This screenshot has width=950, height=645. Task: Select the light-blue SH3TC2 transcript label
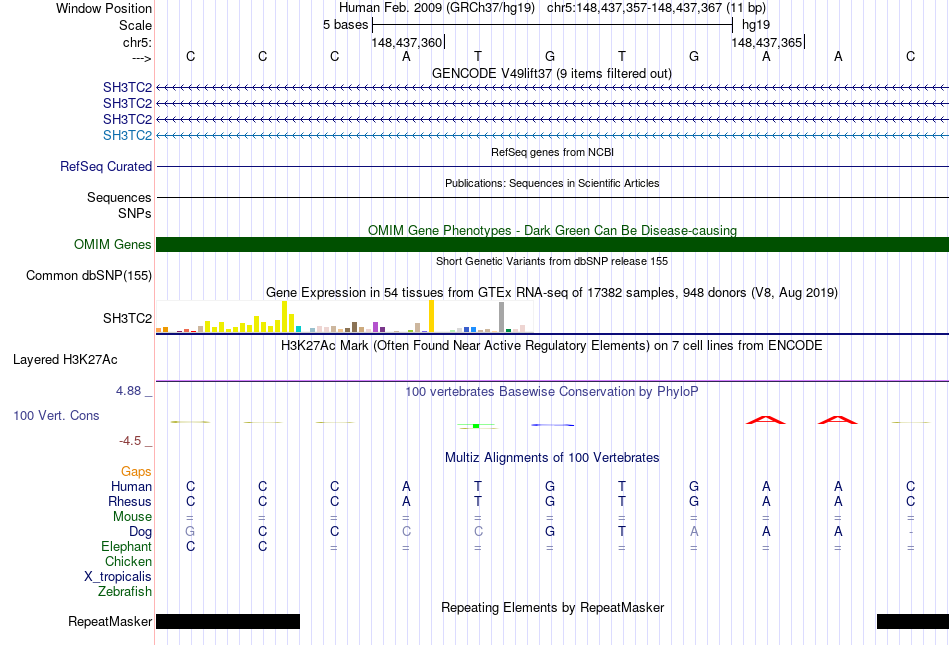(x=127, y=135)
